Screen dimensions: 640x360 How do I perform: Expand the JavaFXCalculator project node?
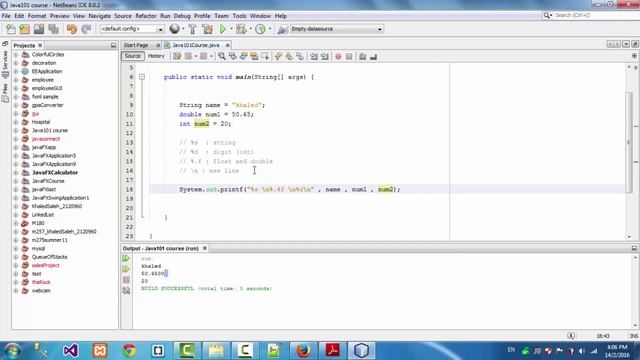click(16, 172)
